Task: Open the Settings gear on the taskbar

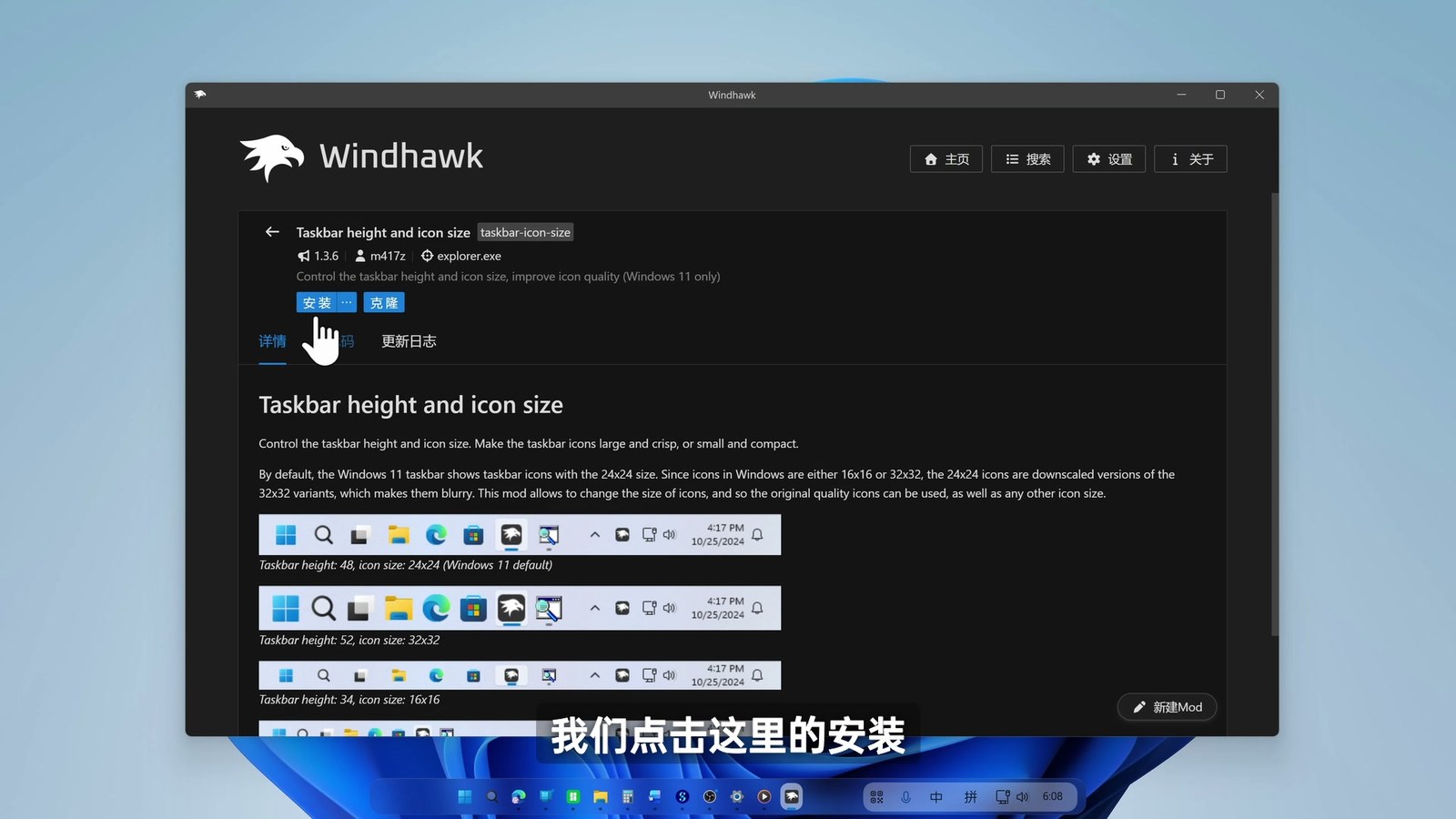Action: point(737,797)
